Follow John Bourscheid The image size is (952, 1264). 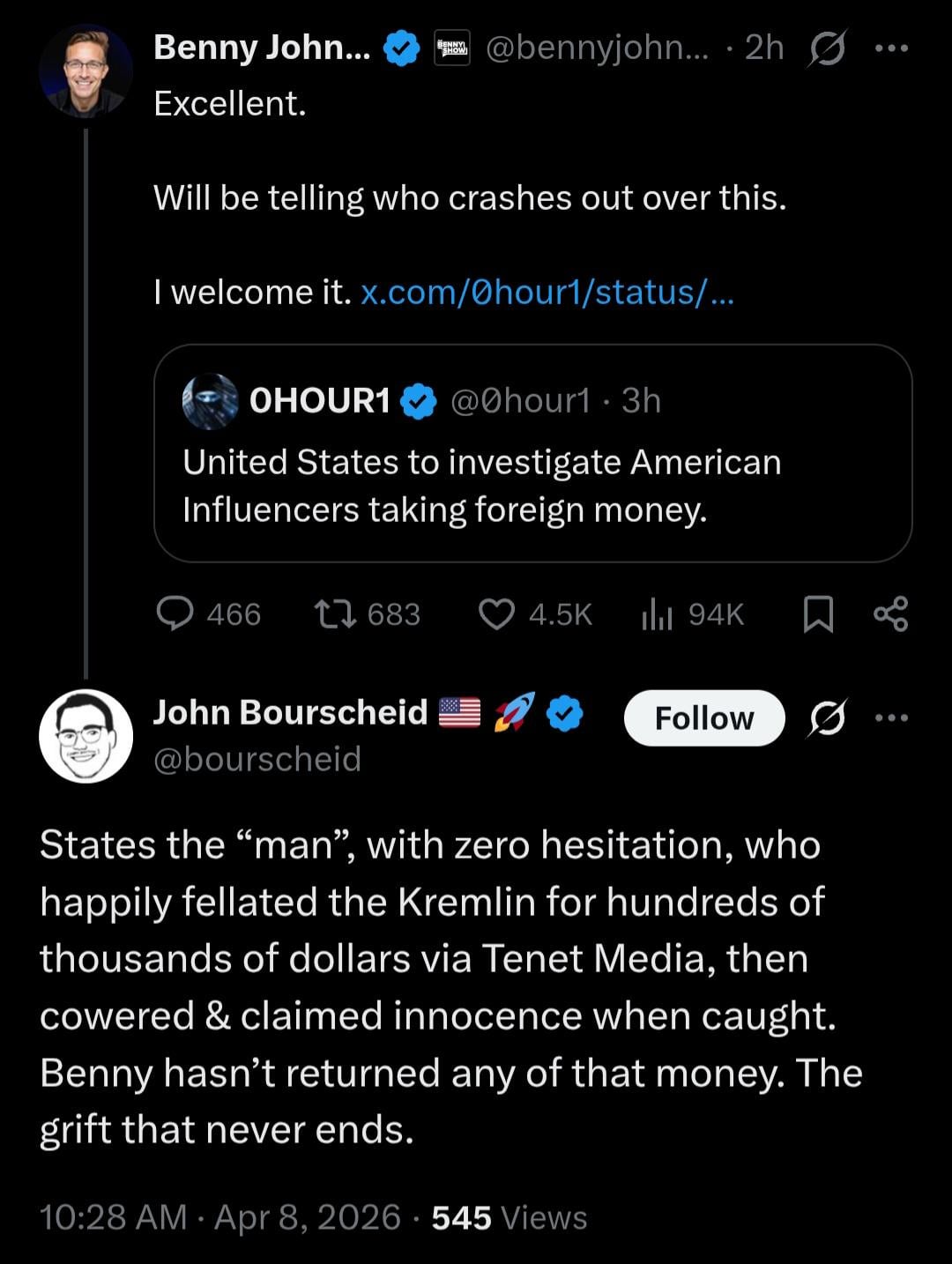pyautogui.click(x=703, y=718)
